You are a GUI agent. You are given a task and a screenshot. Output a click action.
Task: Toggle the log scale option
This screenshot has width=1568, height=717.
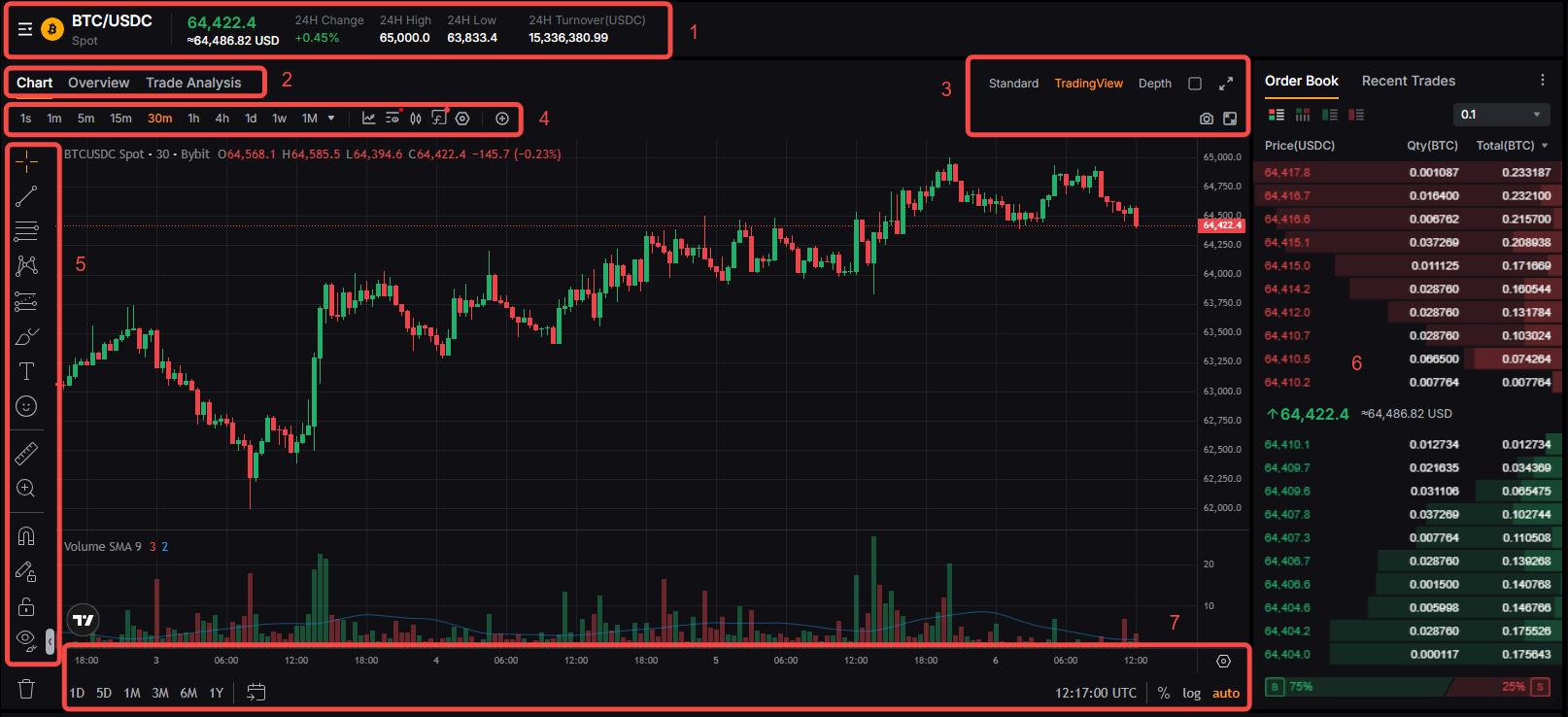pyautogui.click(x=1191, y=693)
